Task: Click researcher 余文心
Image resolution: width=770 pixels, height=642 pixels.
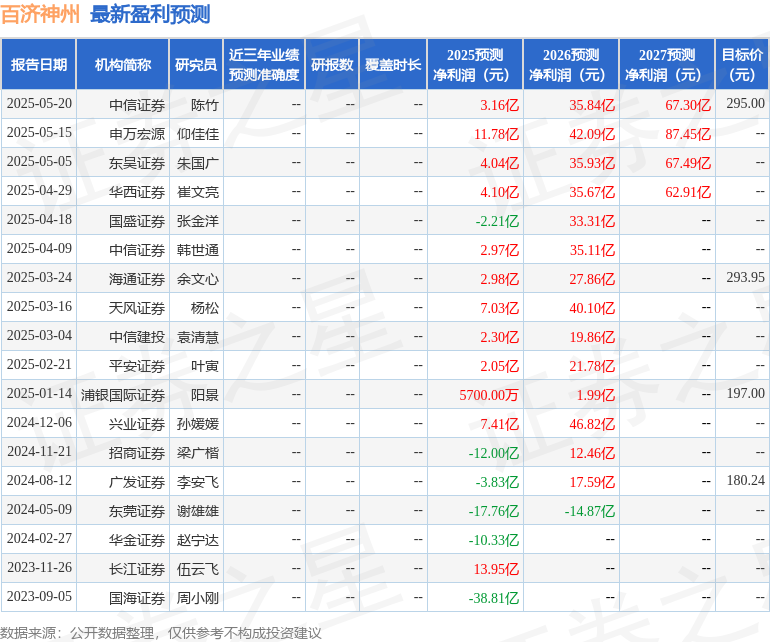Action: (x=198, y=279)
